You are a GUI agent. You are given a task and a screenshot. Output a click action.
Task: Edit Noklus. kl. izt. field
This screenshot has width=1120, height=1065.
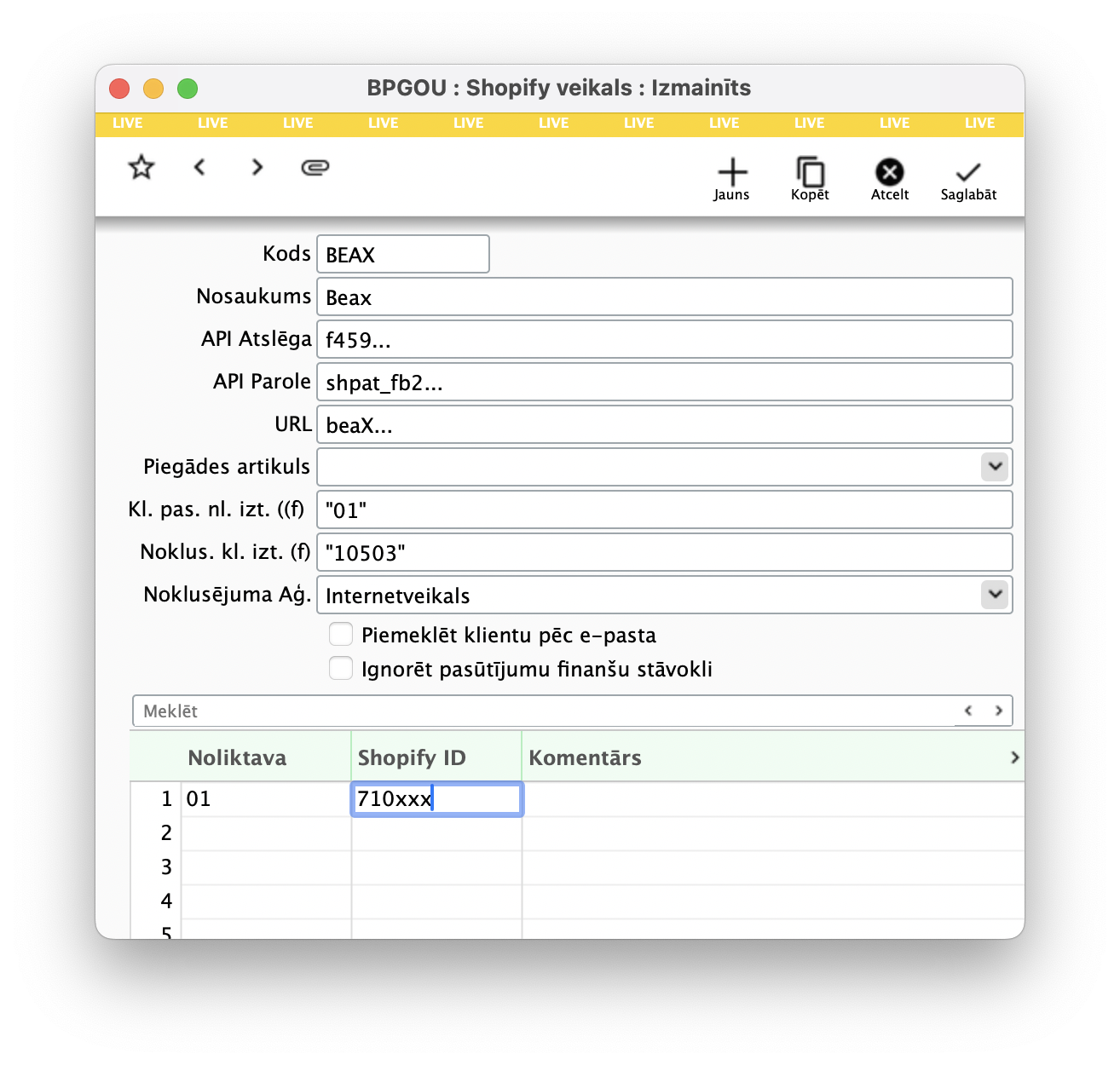click(665, 552)
